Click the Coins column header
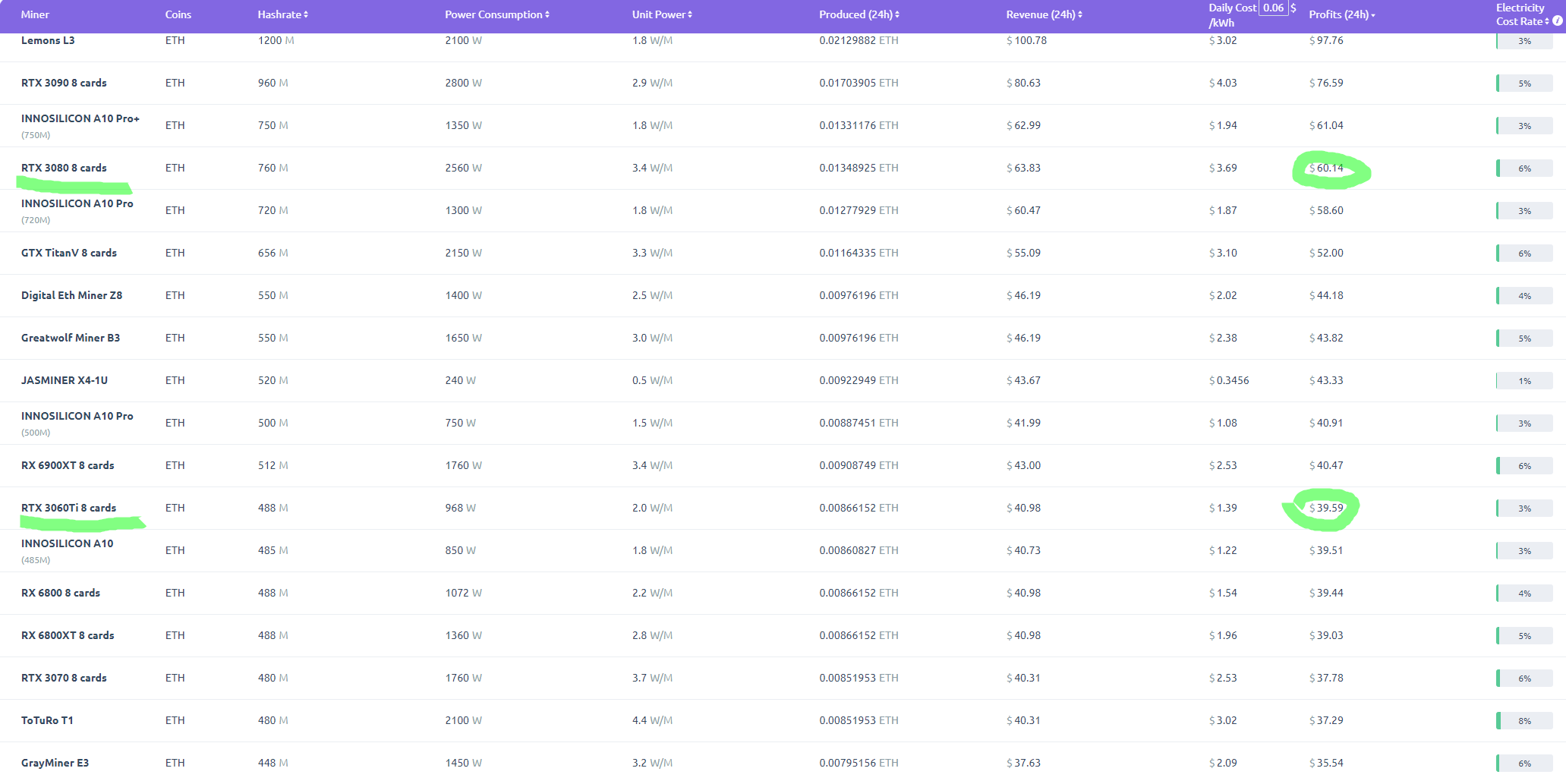The height and width of the screenshot is (784, 1566). 178,14
